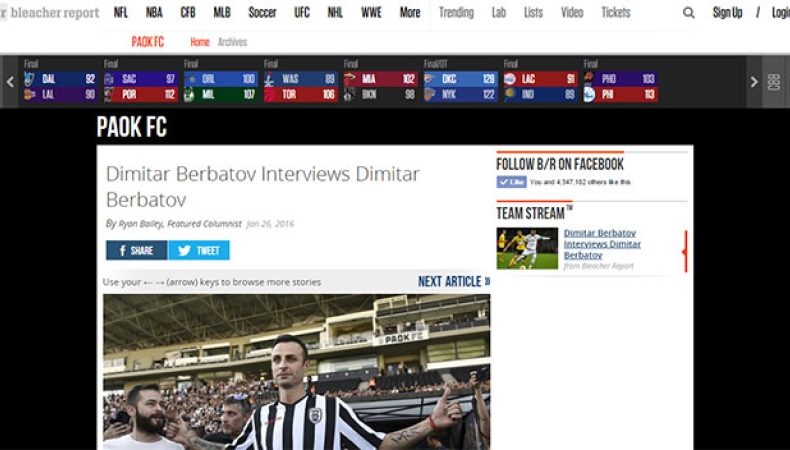Click the Bleacher Report logo
The image size is (790, 450).
pos(50,13)
